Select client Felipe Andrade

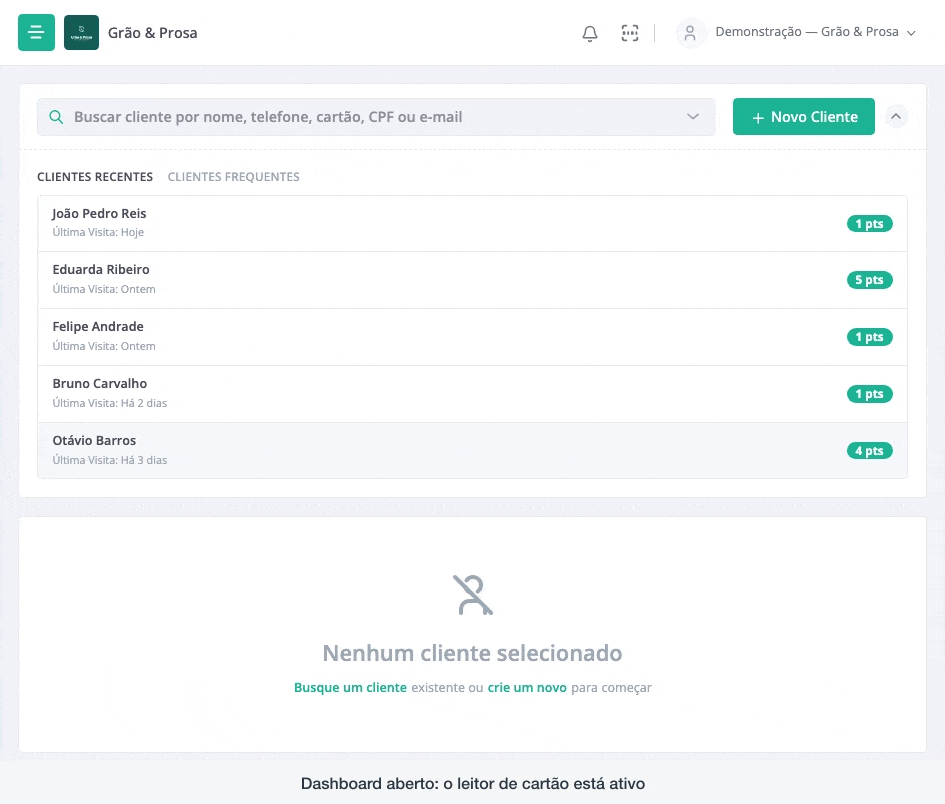[x=472, y=337]
